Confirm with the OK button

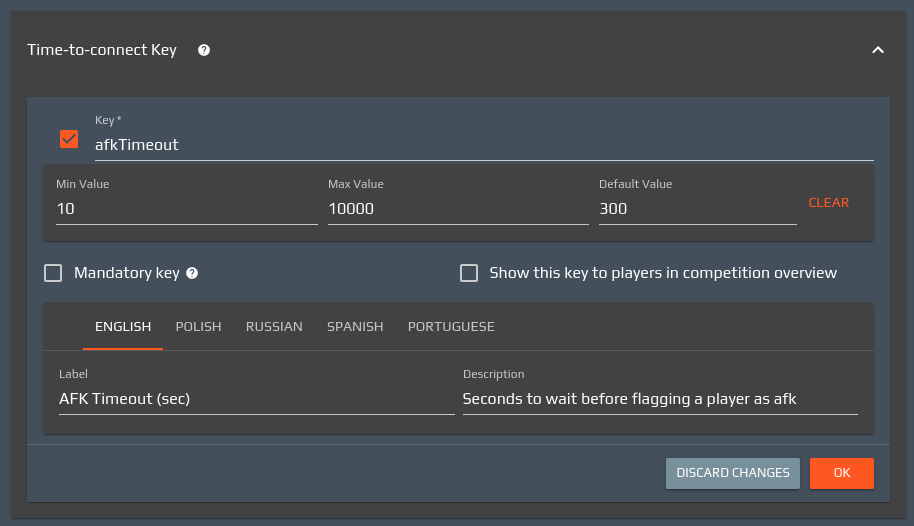coord(841,473)
